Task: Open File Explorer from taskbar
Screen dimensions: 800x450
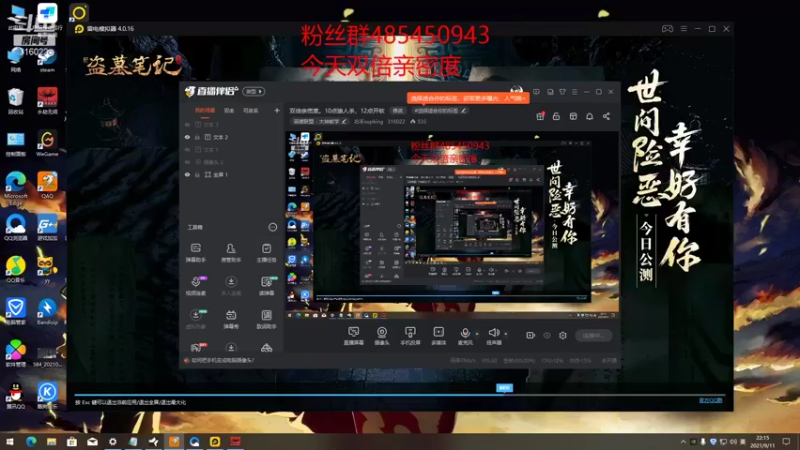Action: click(x=52, y=441)
